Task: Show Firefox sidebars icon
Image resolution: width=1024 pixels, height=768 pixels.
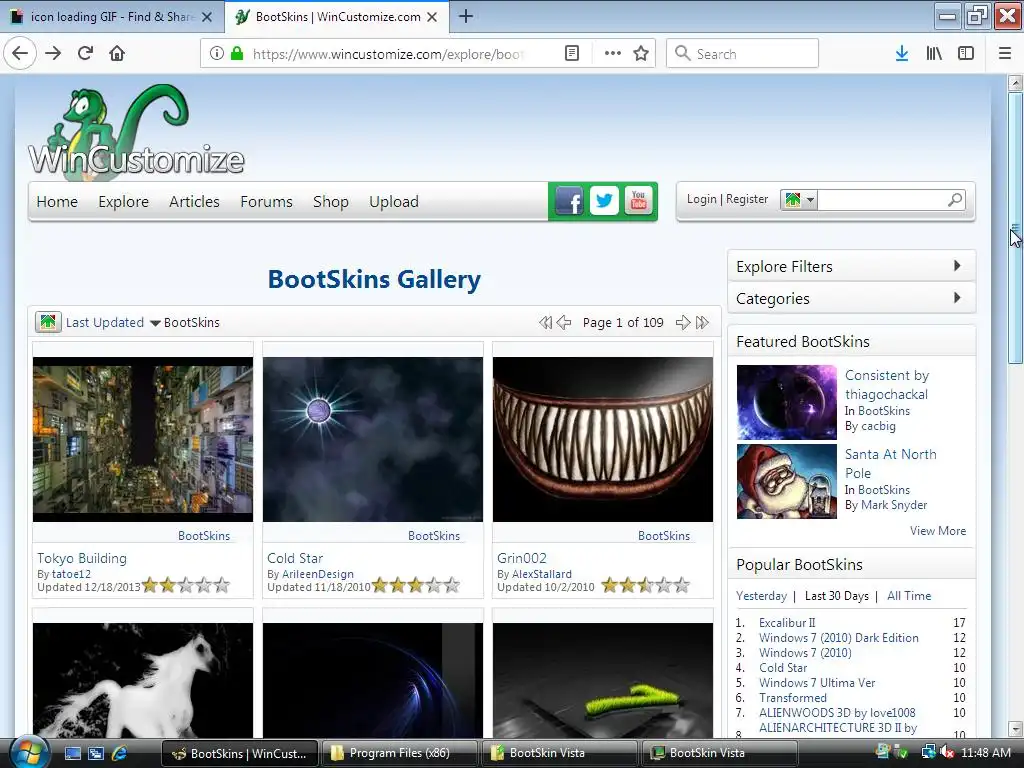Action: [966, 54]
